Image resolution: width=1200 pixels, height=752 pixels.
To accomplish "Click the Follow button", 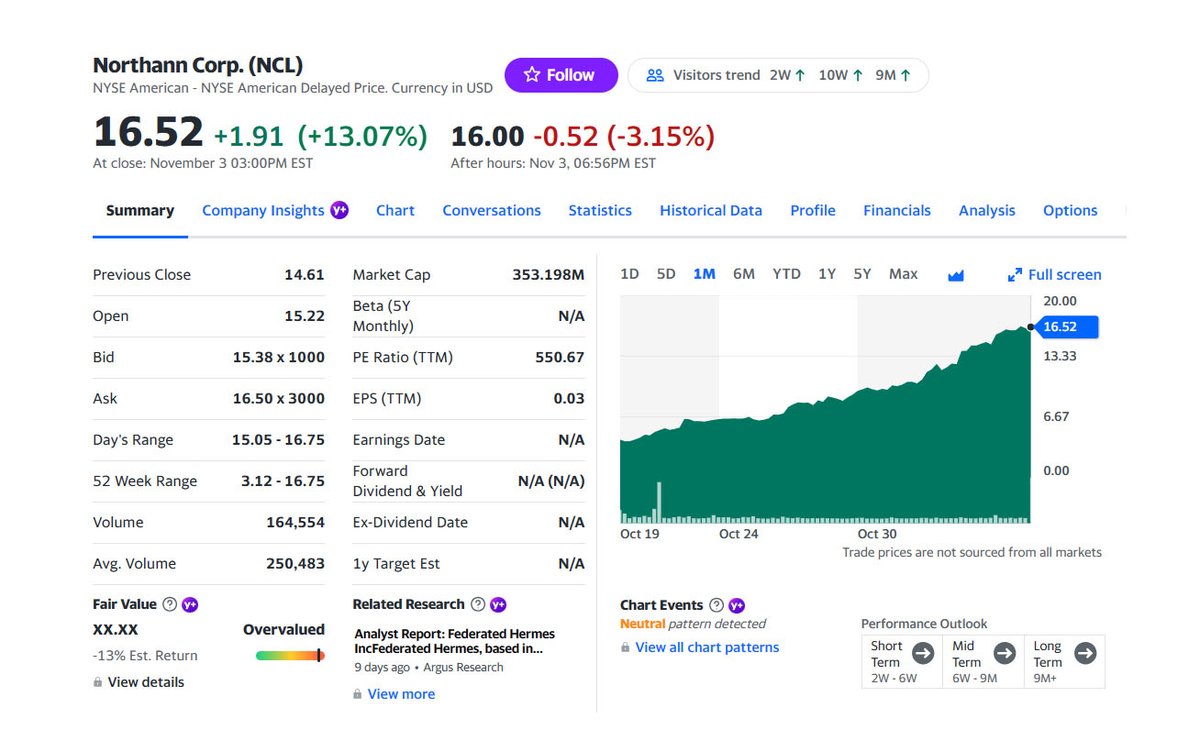I will (x=561, y=74).
